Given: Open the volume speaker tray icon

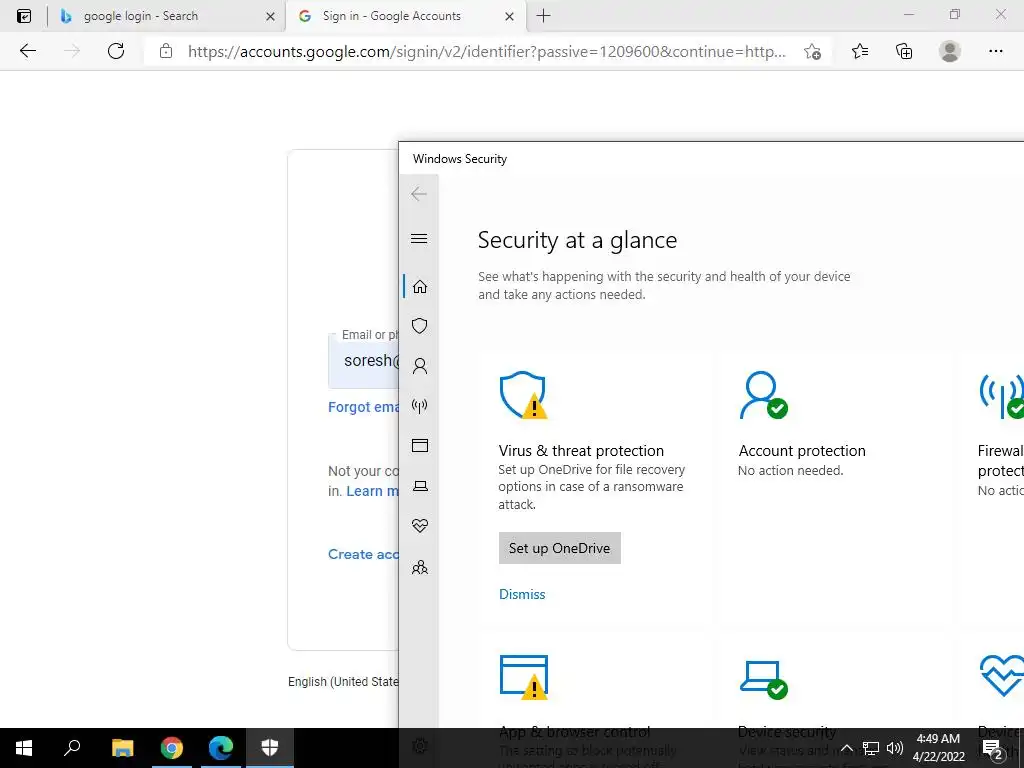Looking at the screenshot, I should (x=895, y=748).
